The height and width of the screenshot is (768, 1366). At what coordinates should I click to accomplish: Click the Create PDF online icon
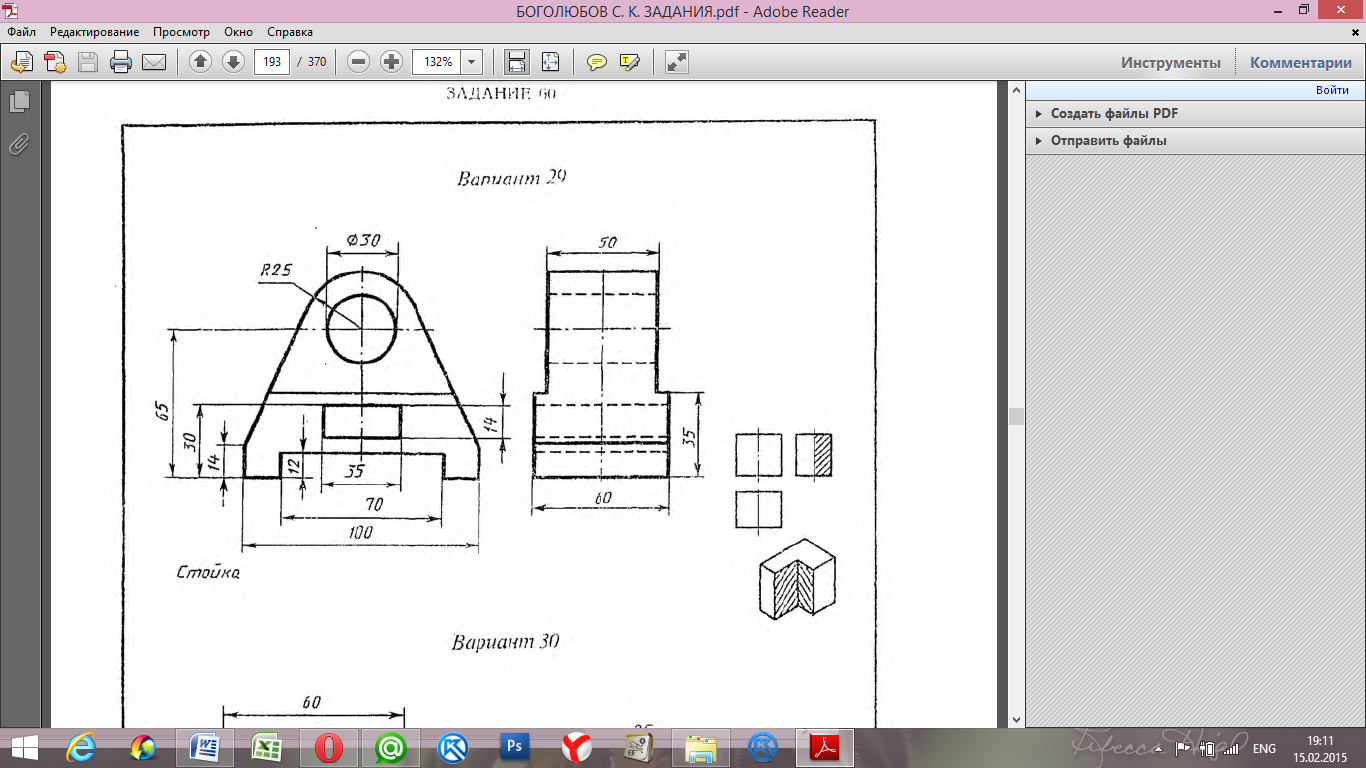(54, 62)
